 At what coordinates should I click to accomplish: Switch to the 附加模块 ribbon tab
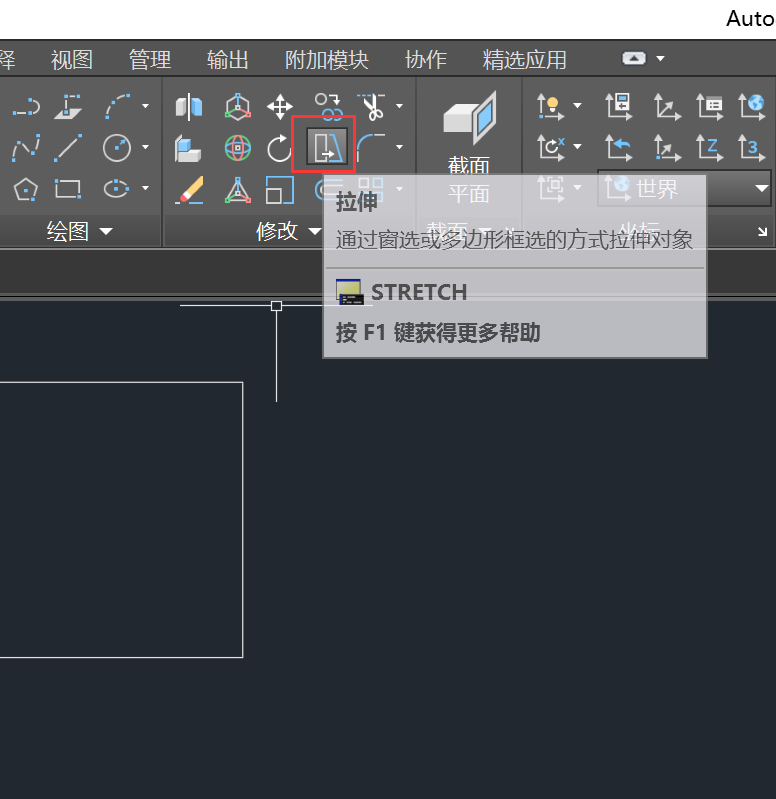pos(327,60)
